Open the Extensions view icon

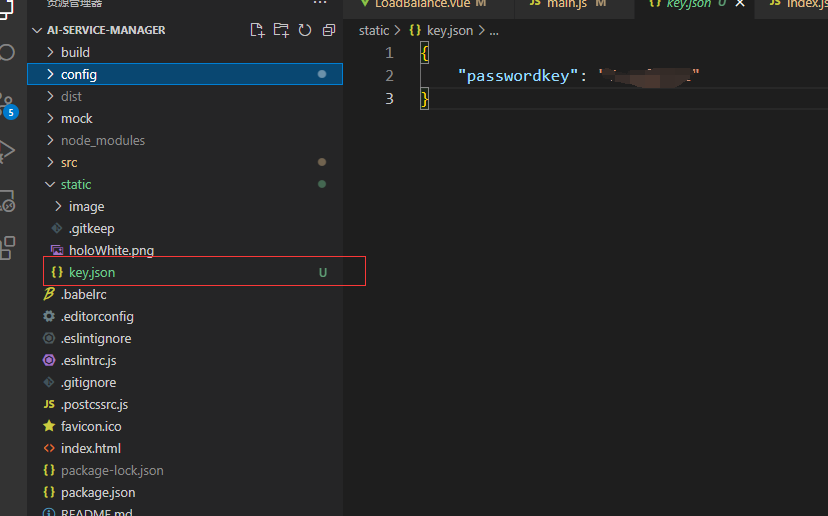click(7, 248)
